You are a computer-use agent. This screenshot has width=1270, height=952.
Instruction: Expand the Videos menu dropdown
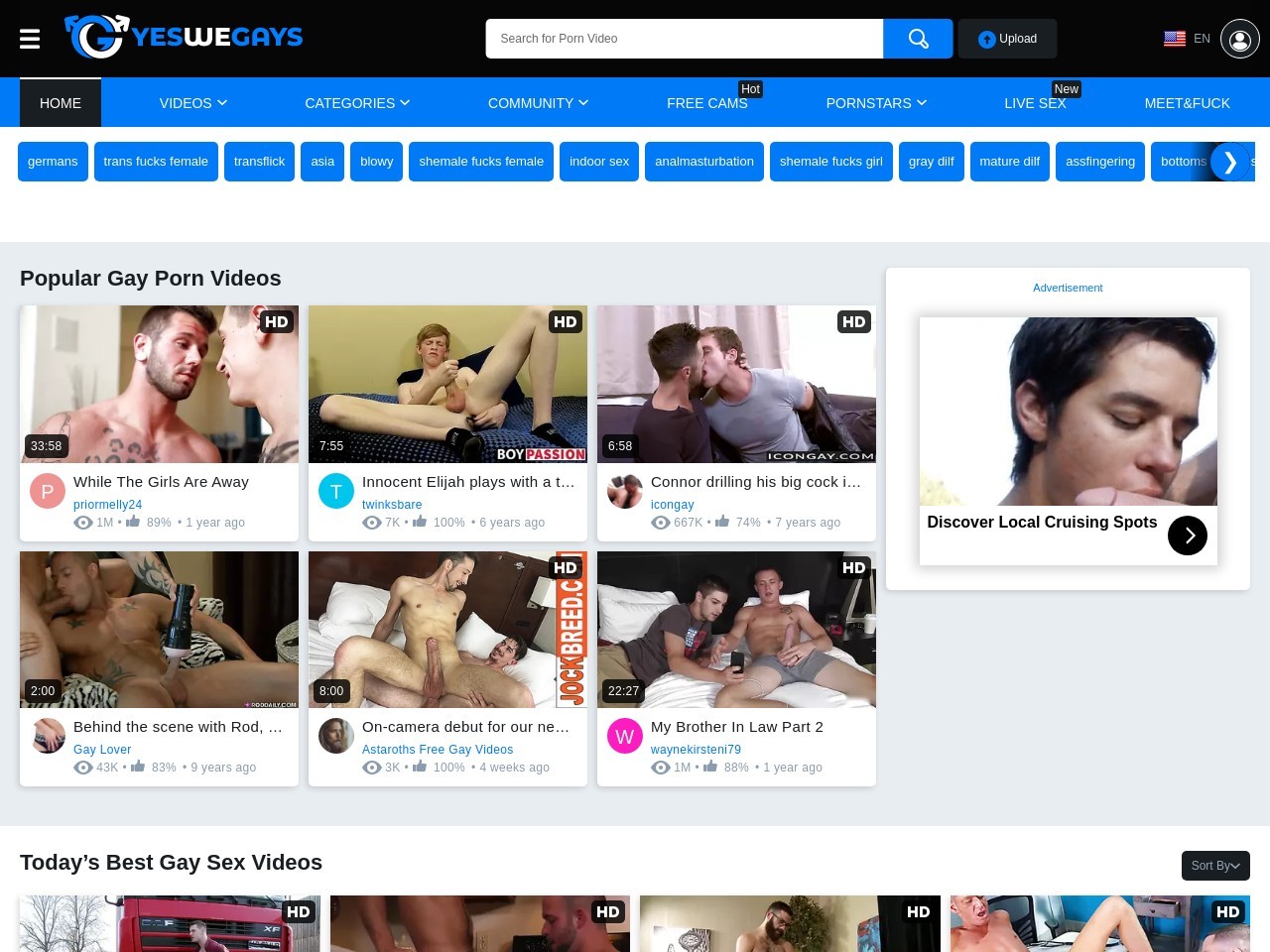[x=192, y=103]
